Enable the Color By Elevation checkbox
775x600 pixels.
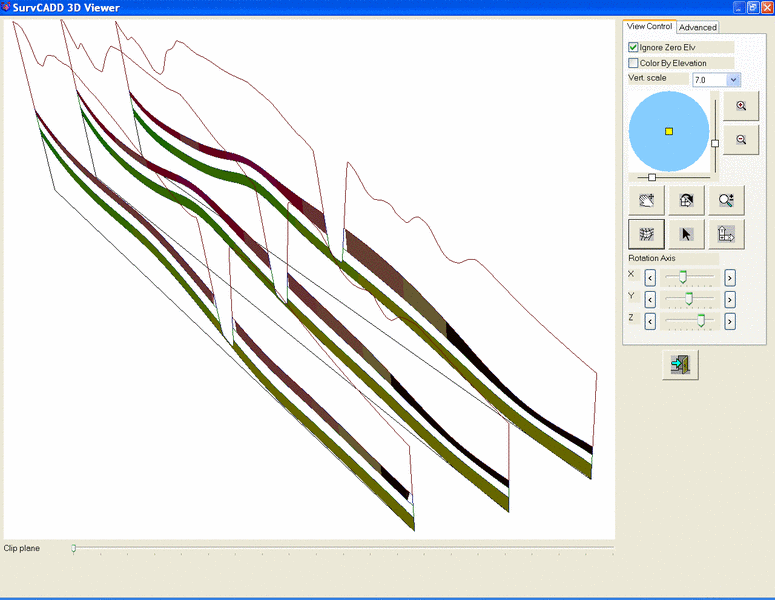tap(633, 63)
